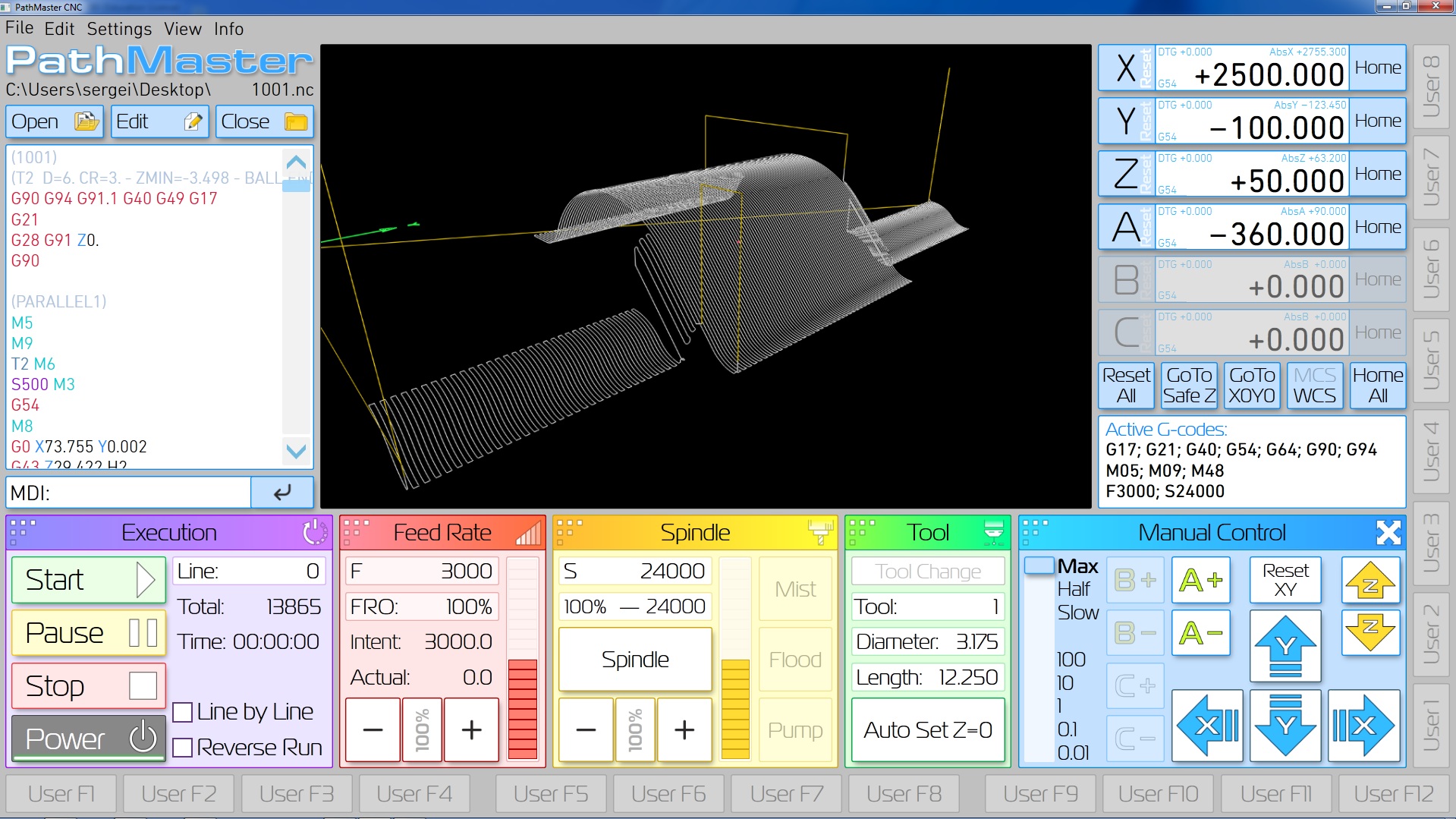
Task: Jog Y axis back with down arrow
Action: (1285, 726)
